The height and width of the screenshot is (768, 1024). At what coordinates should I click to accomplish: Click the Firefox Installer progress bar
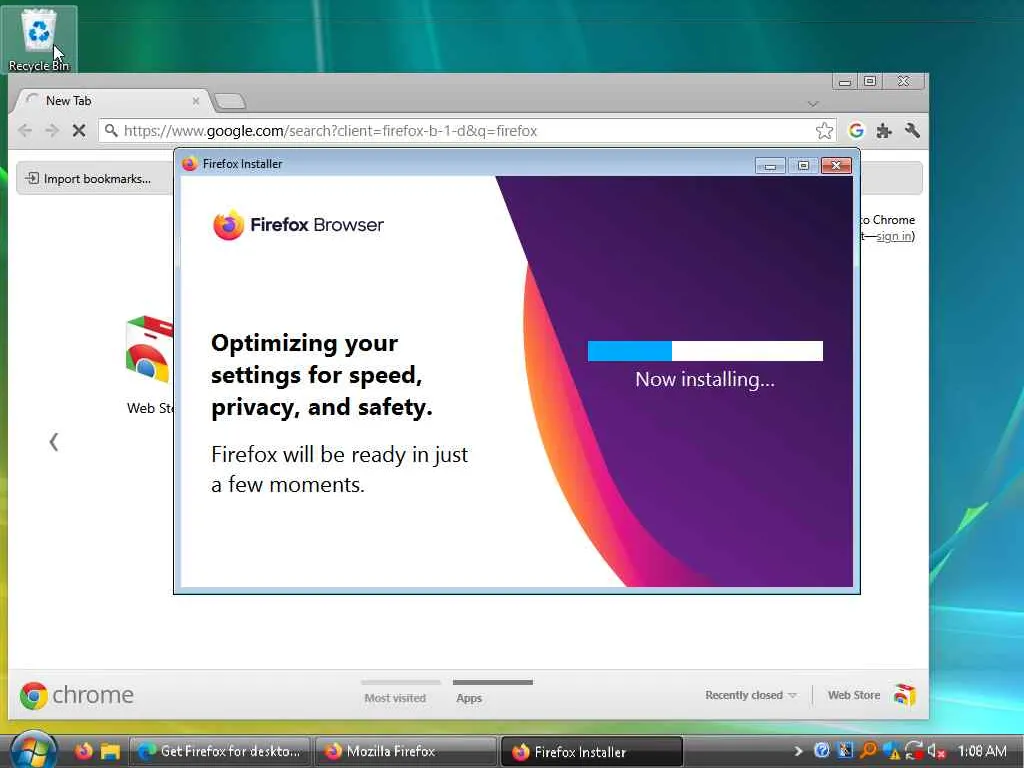705,351
